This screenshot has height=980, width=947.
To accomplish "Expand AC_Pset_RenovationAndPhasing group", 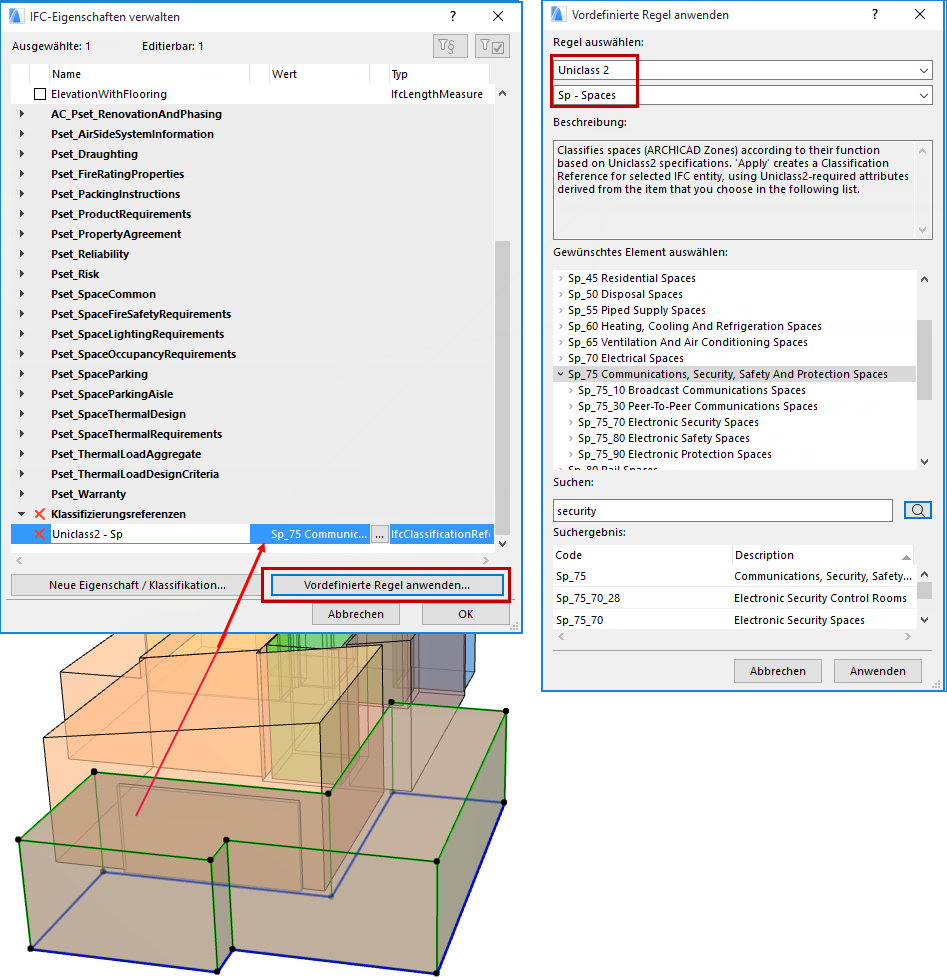I will point(22,114).
